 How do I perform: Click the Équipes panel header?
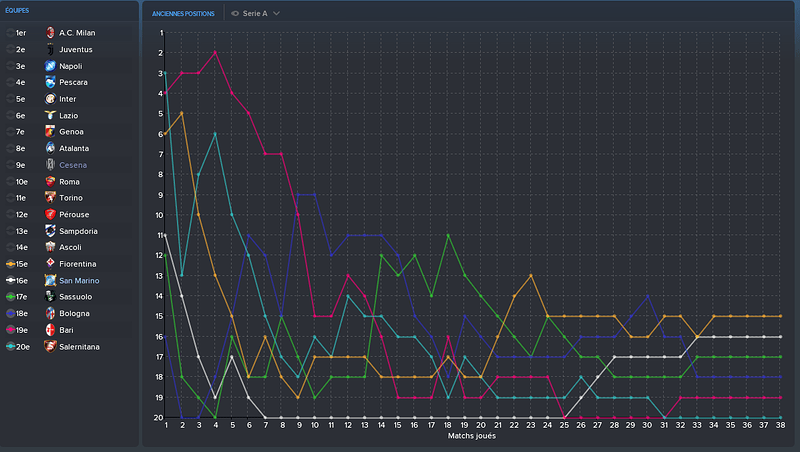click(x=17, y=10)
